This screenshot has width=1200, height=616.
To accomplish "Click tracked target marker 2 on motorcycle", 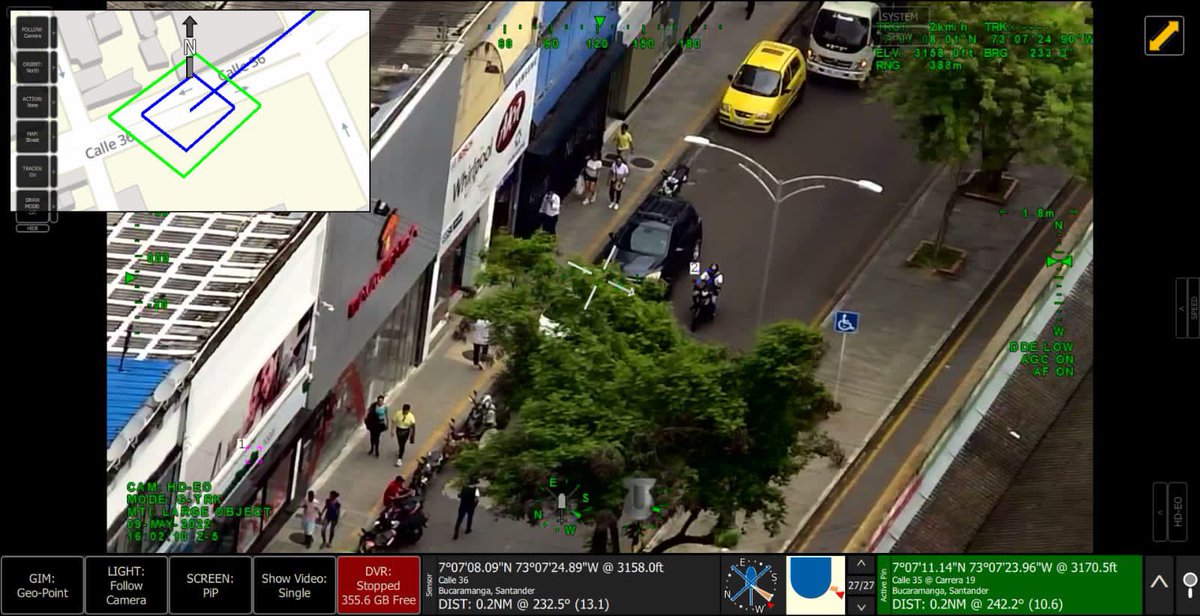I will coord(695,267).
